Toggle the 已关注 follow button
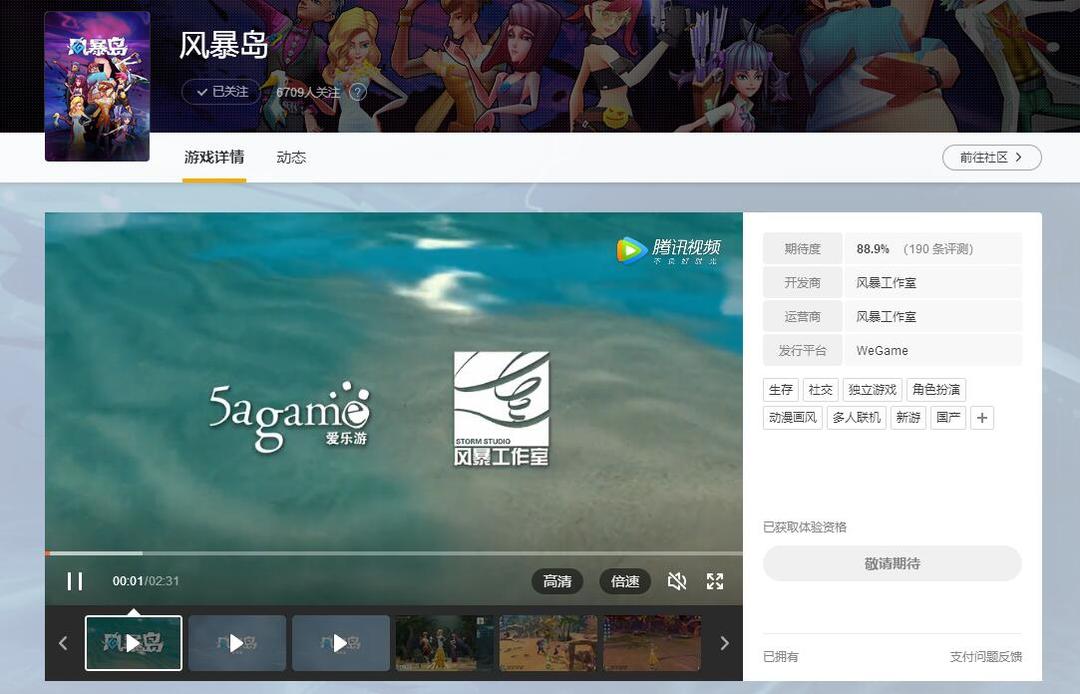The width and height of the screenshot is (1080, 694). (x=221, y=92)
